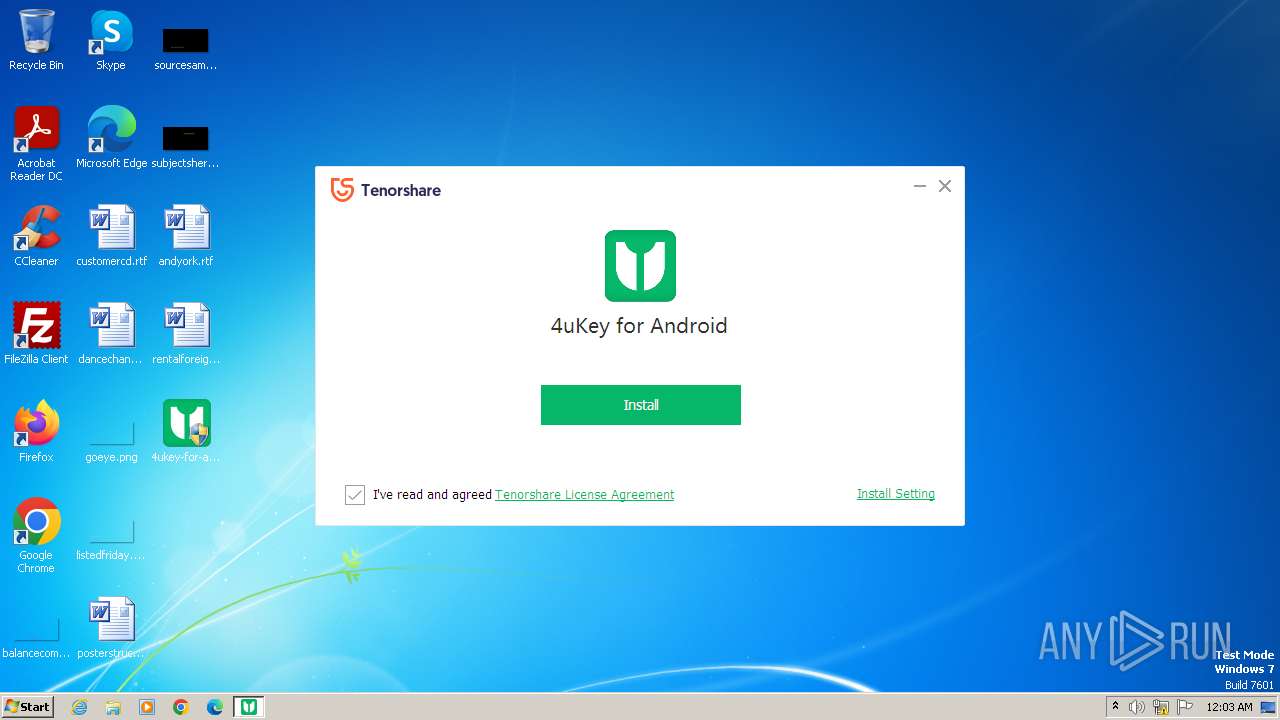Image resolution: width=1280 pixels, height=720 pixels.
Task: Select the posterstruc... document icon
Action: tap(111, 628)
